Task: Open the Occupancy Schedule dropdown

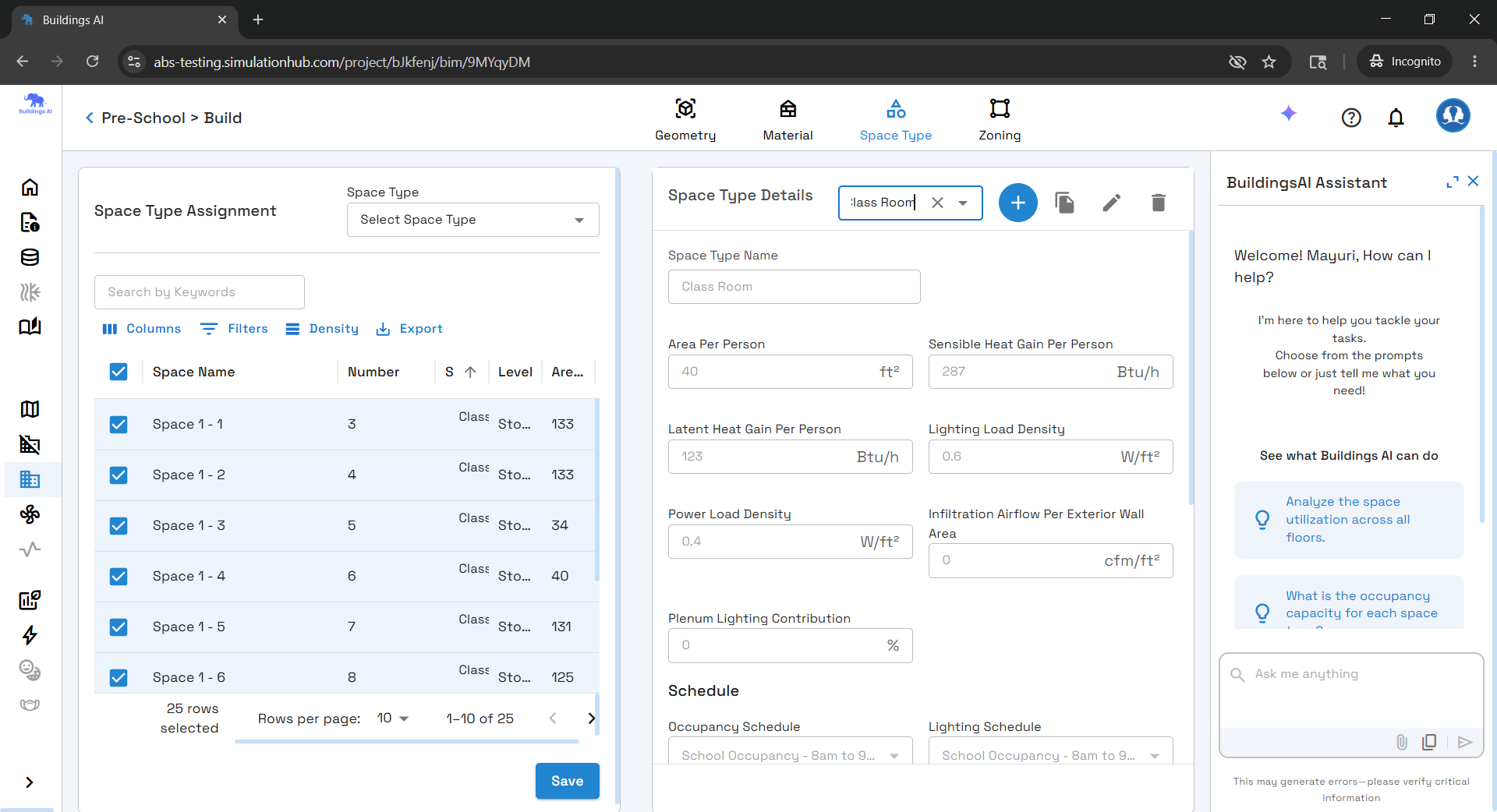Action: click(x=791, y=755)
